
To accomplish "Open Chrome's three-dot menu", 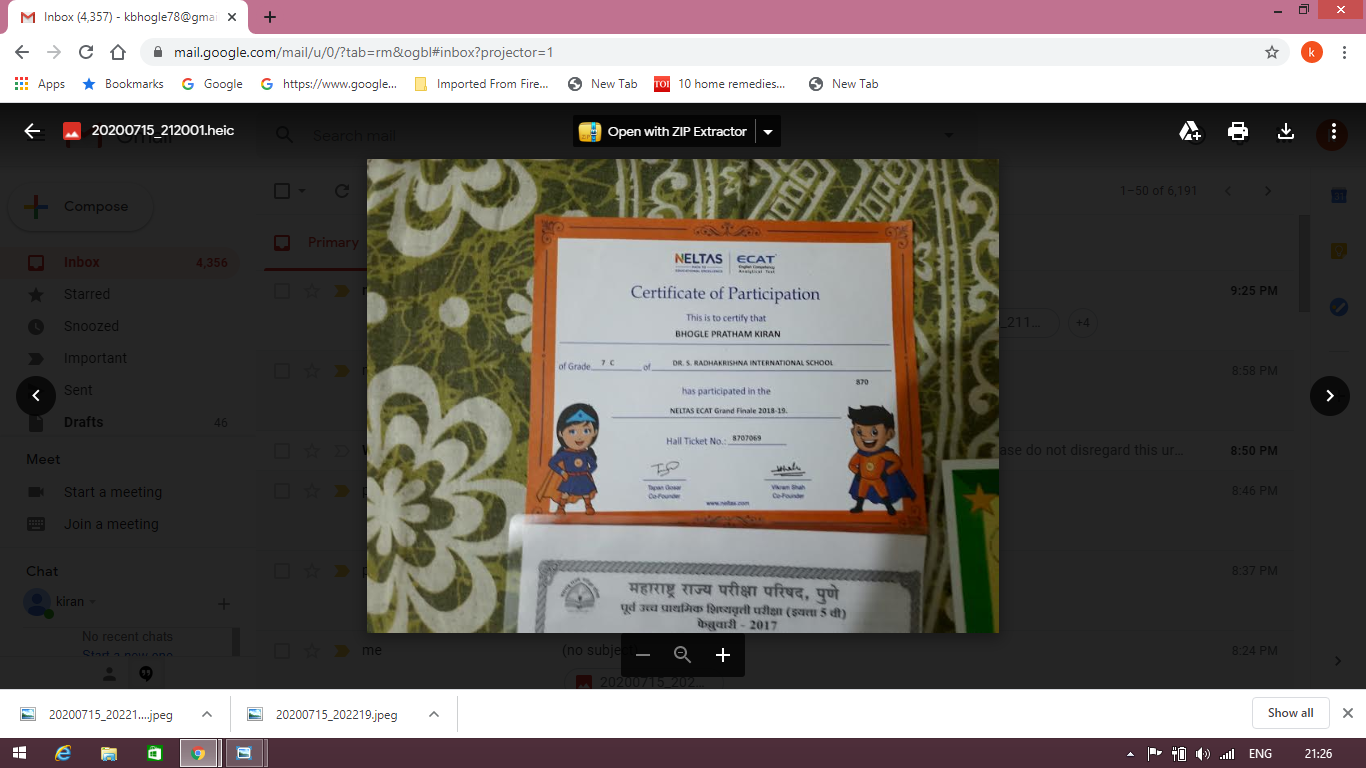I will pyautogui.click(x=1345, y=52).
